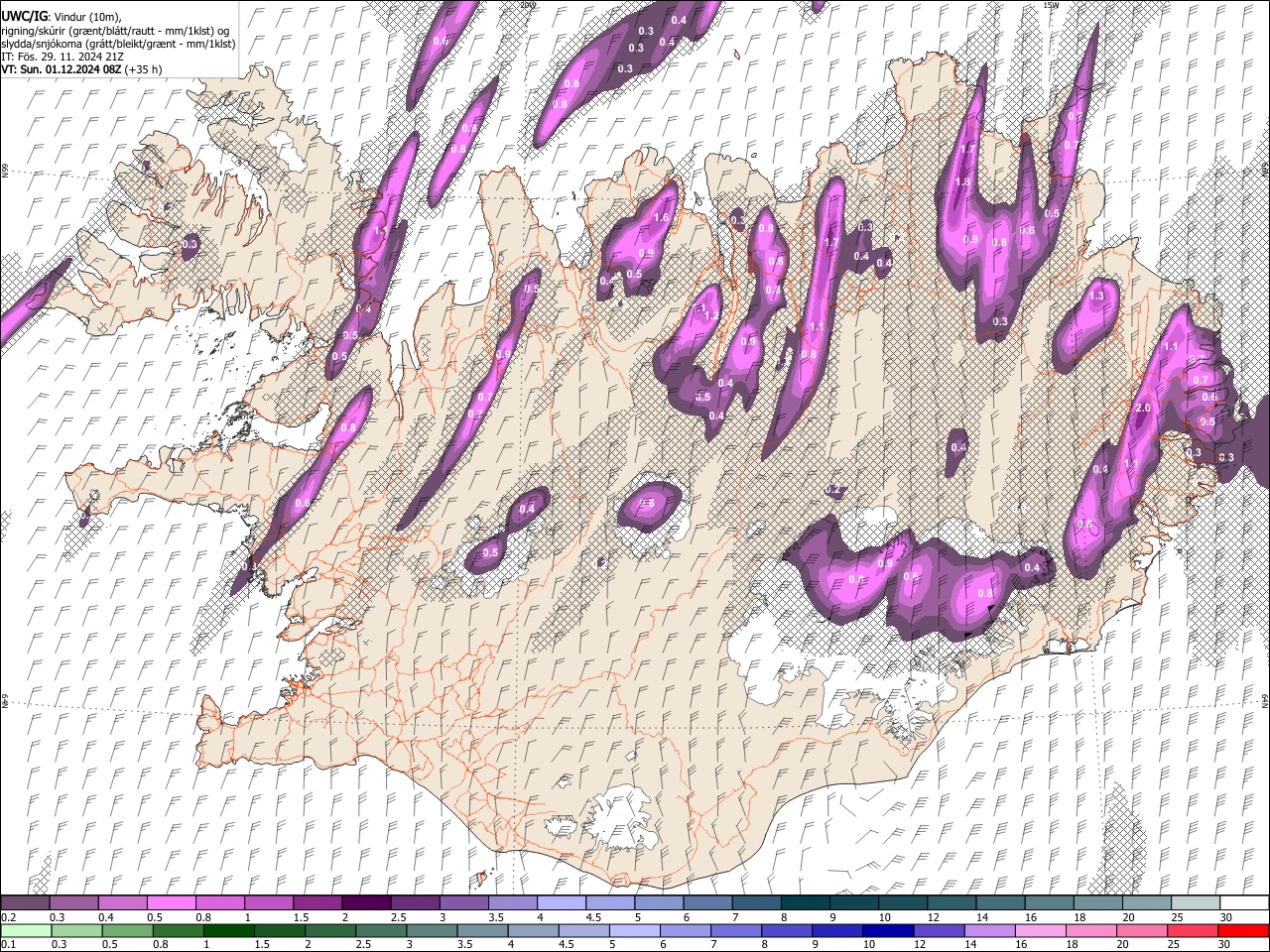Click the dark teal 8–9 snow legend swatch

[x=805, y=902]
